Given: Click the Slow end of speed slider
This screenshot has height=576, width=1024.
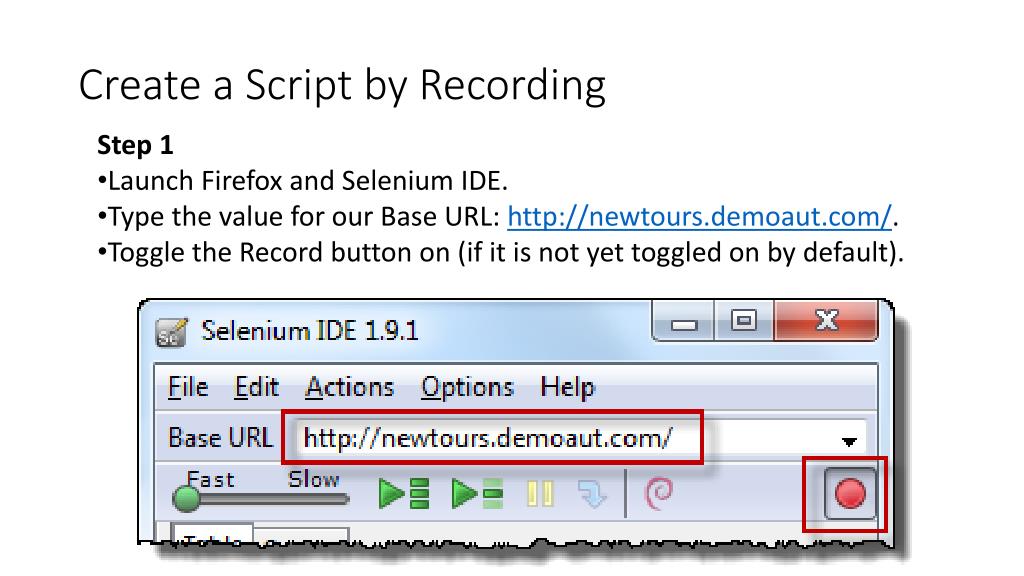Looking at the screenshot, I should (314, 479).
